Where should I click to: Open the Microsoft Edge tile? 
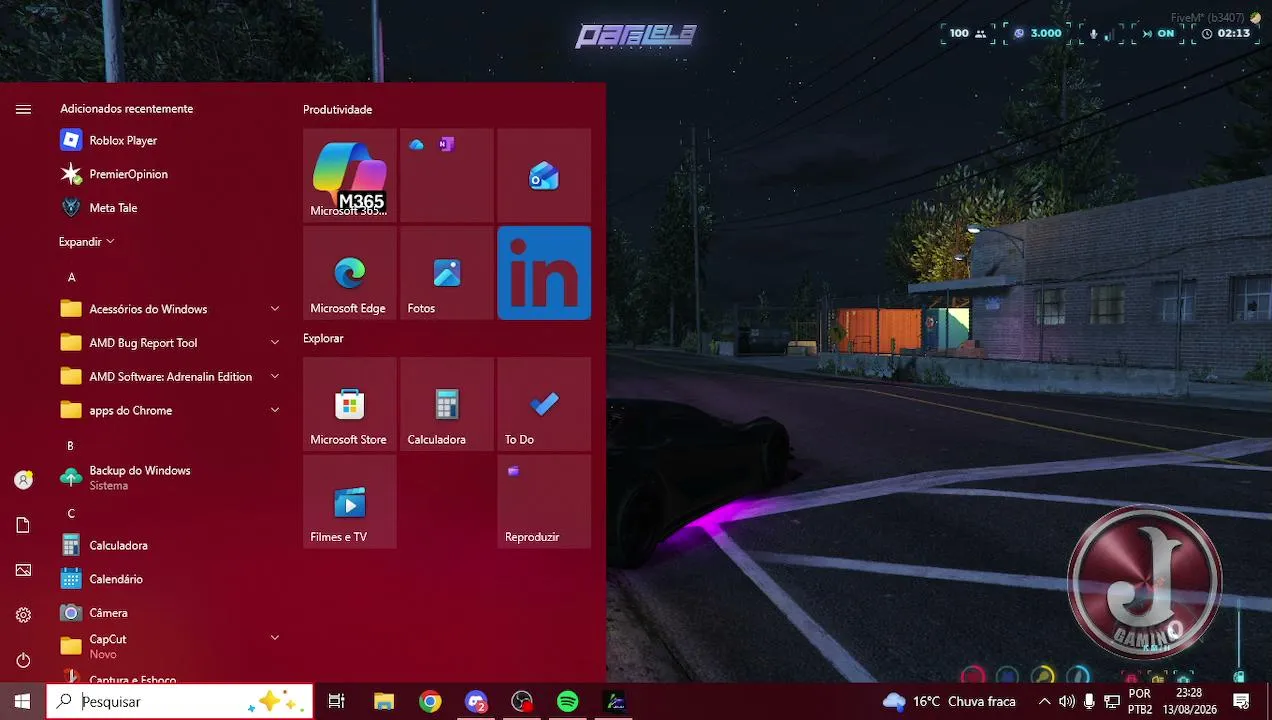pos(350,273)
